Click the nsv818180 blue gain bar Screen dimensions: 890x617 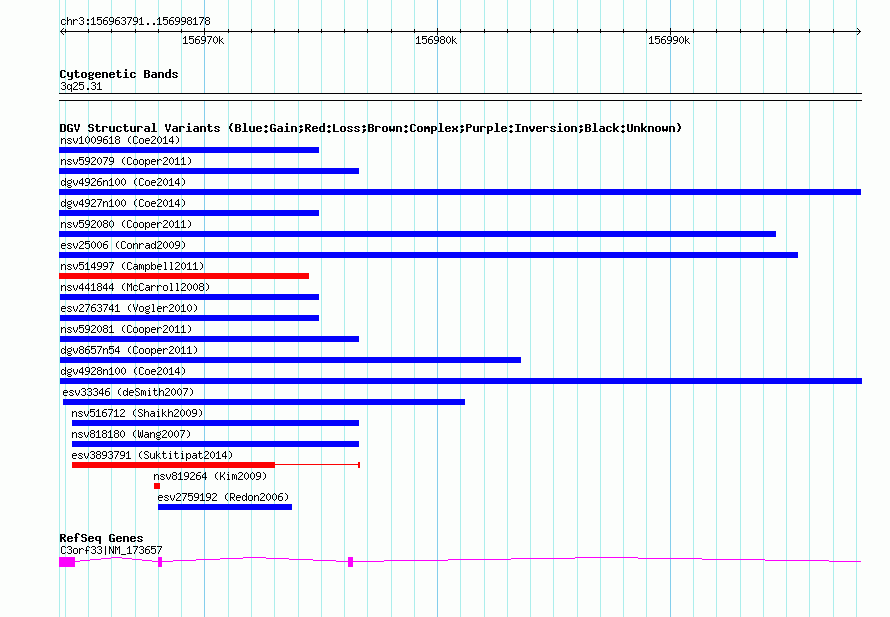tap(215, 444)
